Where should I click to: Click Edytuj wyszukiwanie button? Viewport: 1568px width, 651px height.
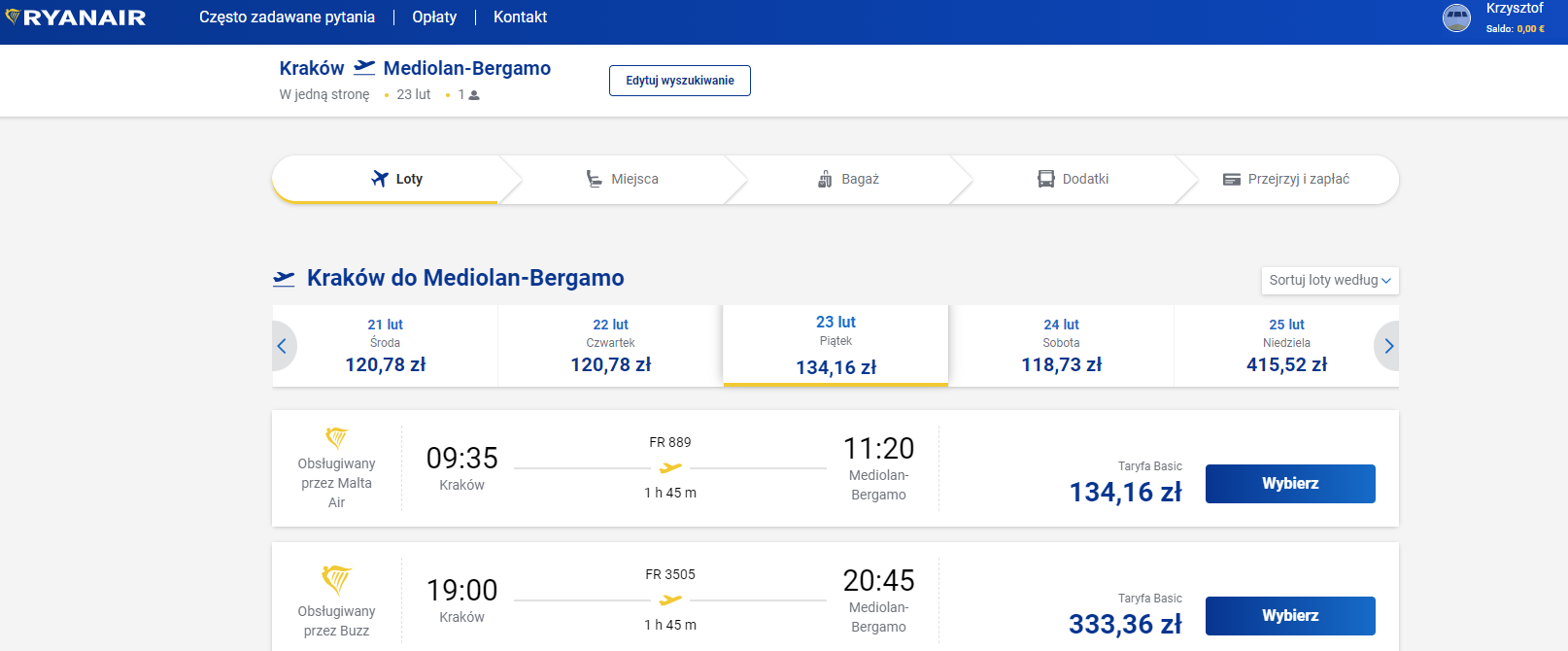[680, 81]
